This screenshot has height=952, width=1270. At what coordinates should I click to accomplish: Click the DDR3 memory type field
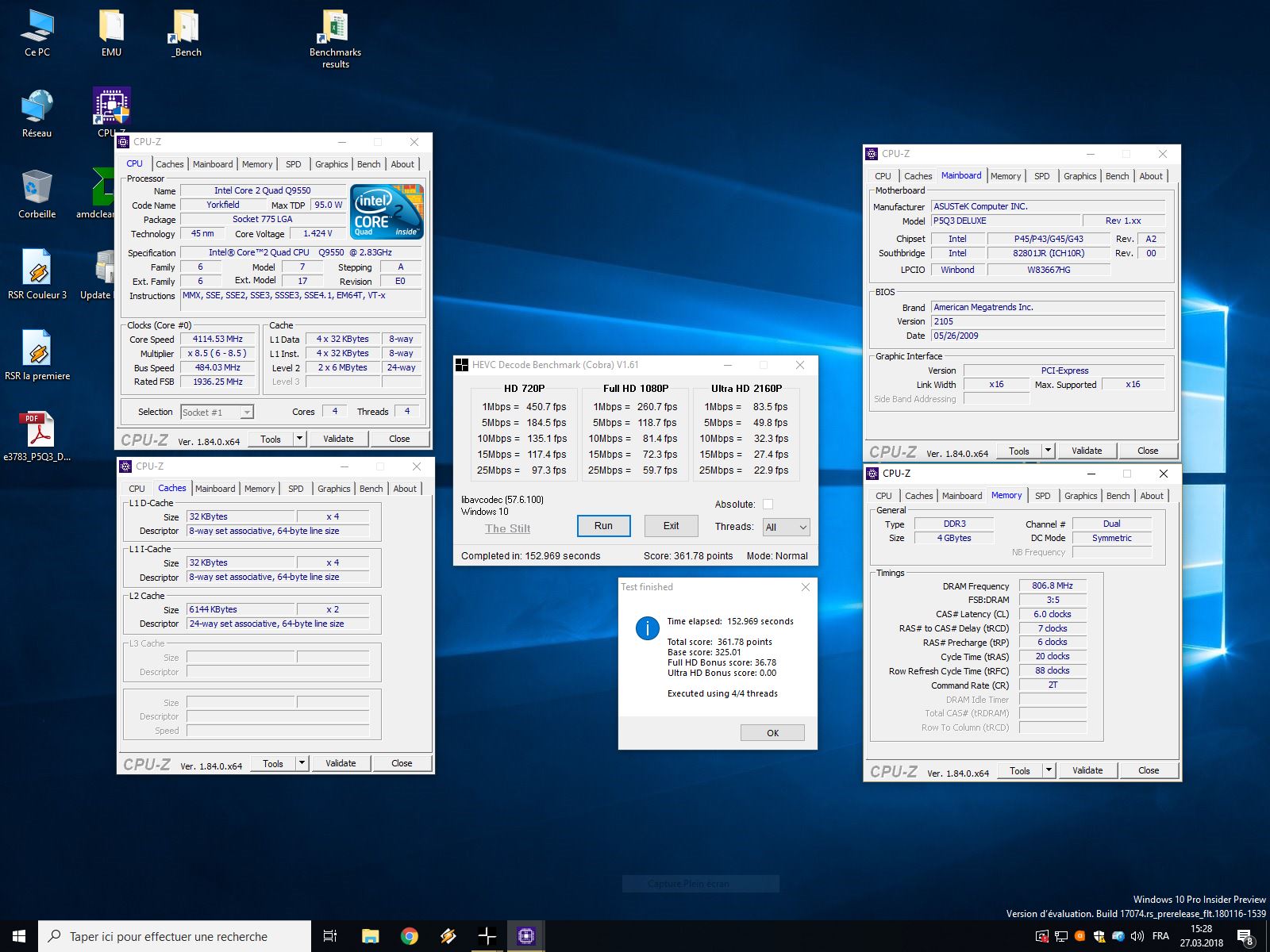coord(954,524)
